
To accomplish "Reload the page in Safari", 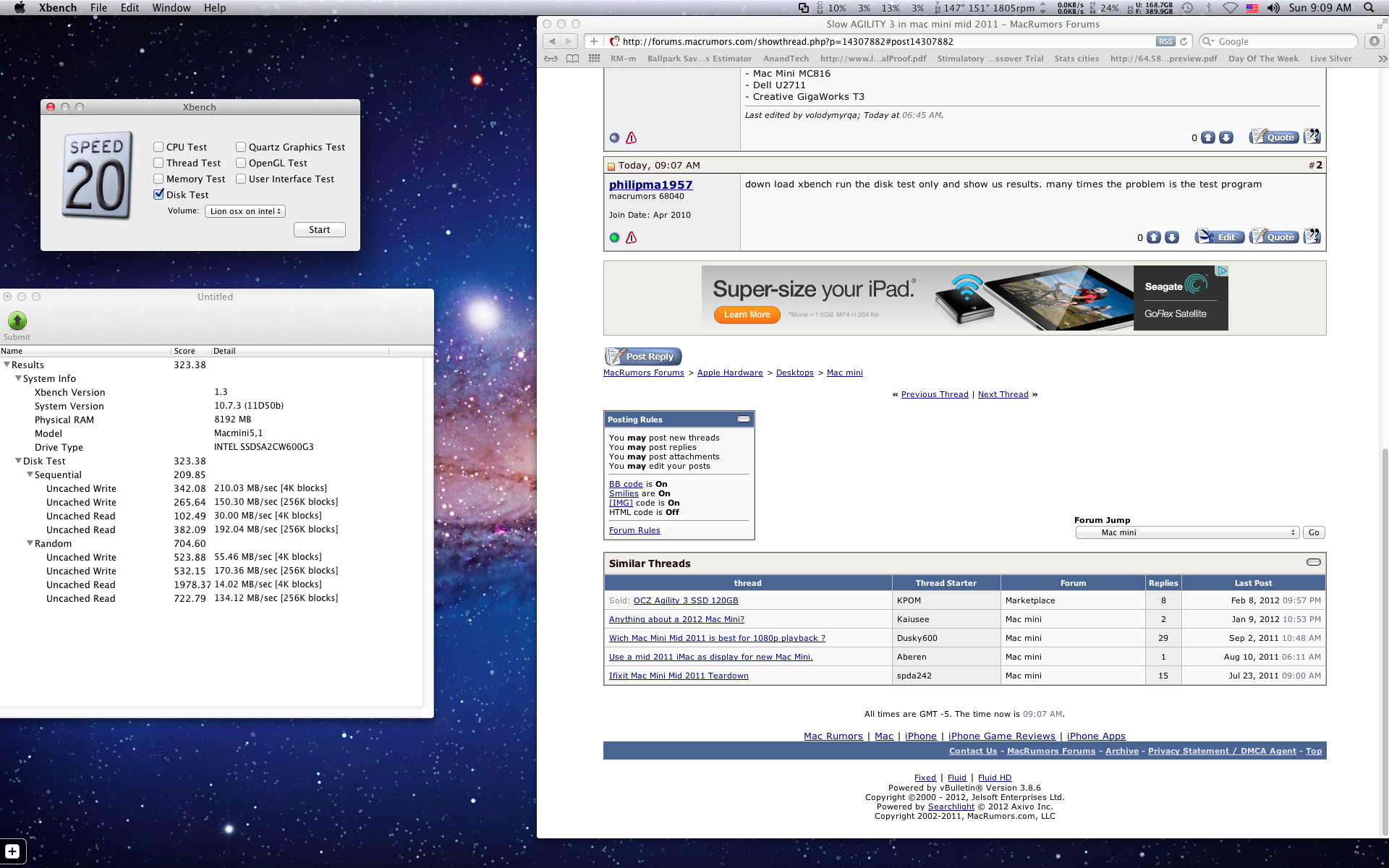I will click(1184, 41).
